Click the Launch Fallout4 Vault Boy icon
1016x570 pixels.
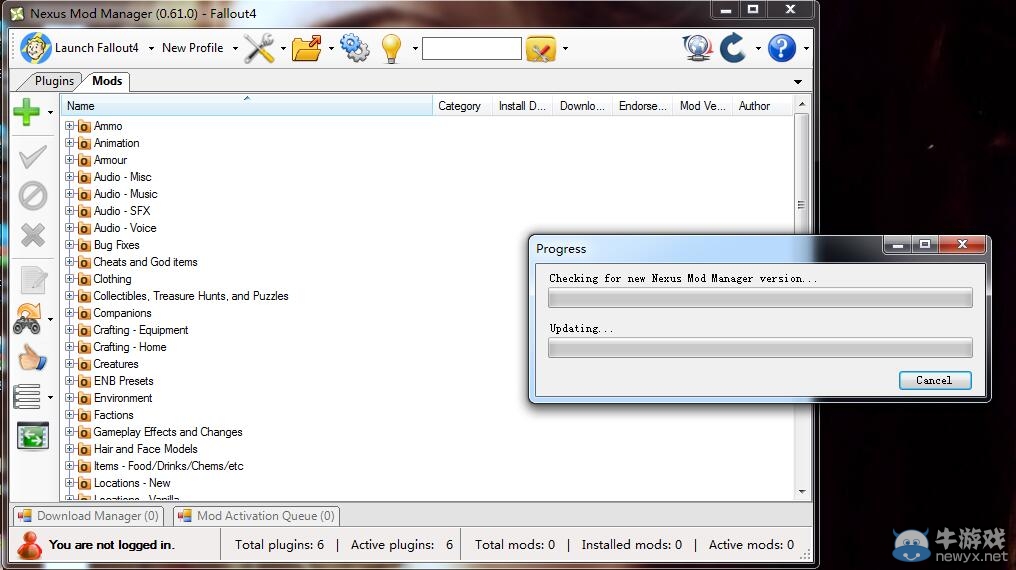pos(35,48)
